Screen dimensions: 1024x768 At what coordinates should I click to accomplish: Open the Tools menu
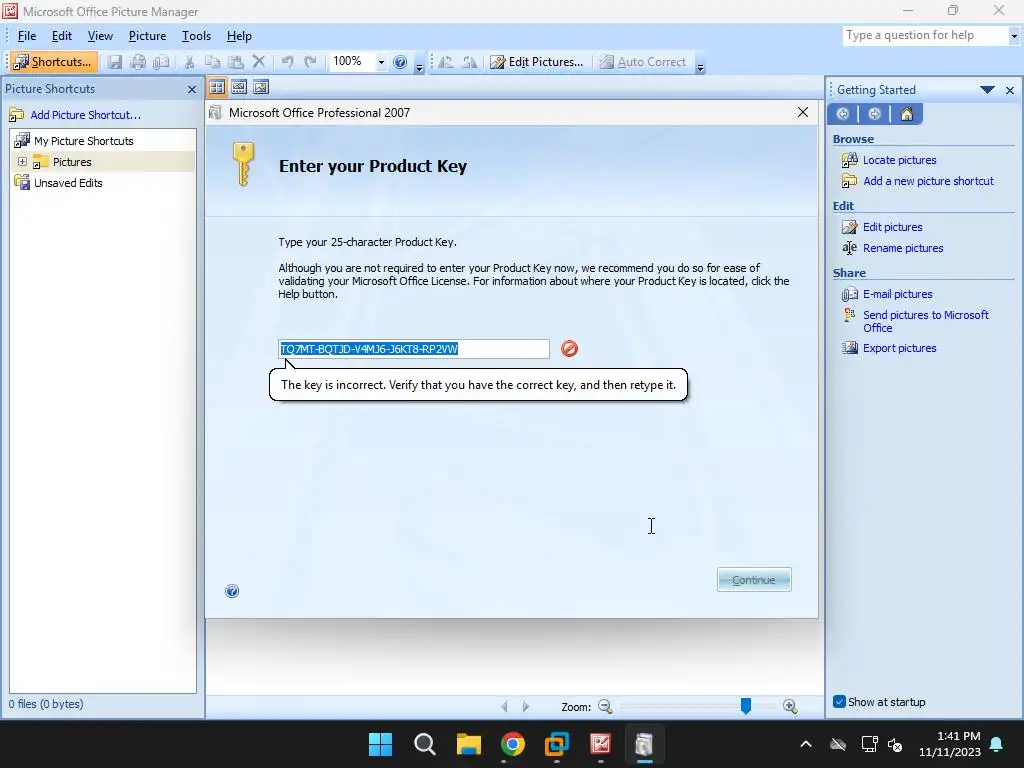point(196,36)
